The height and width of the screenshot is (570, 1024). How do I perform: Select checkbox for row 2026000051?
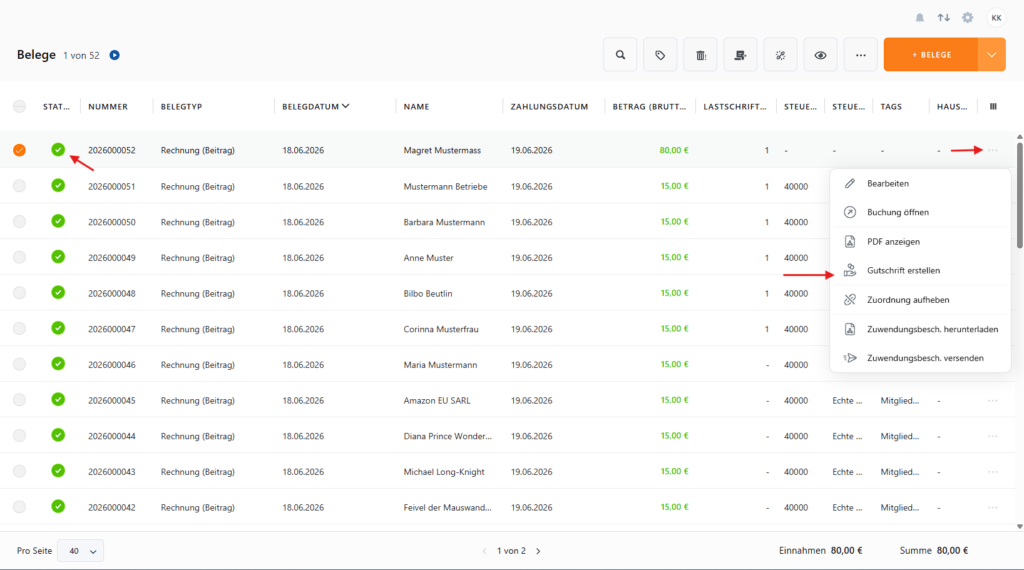(x=20, y=186)
